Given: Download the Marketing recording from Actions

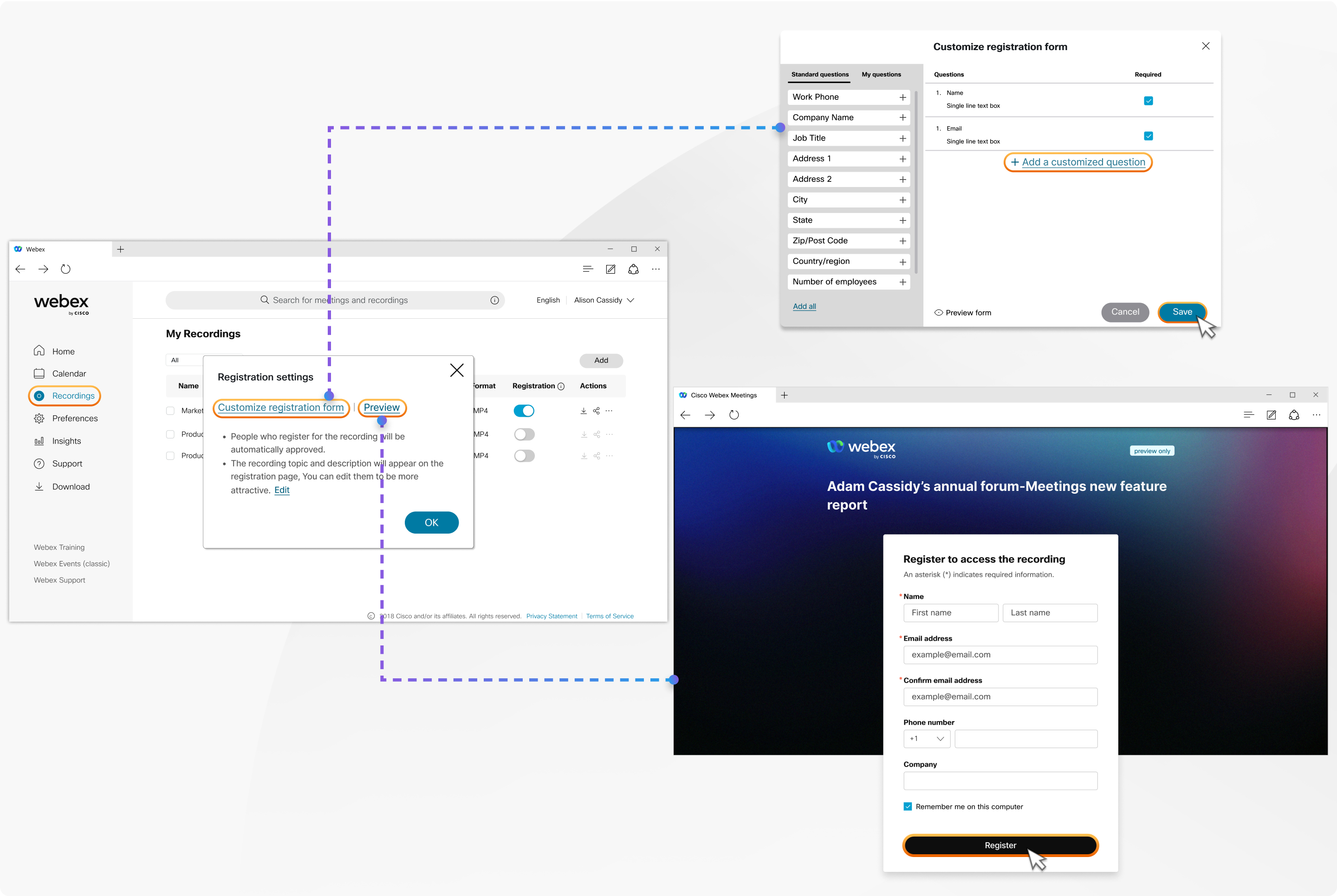Looking at the screenshot, I should 584,410.
